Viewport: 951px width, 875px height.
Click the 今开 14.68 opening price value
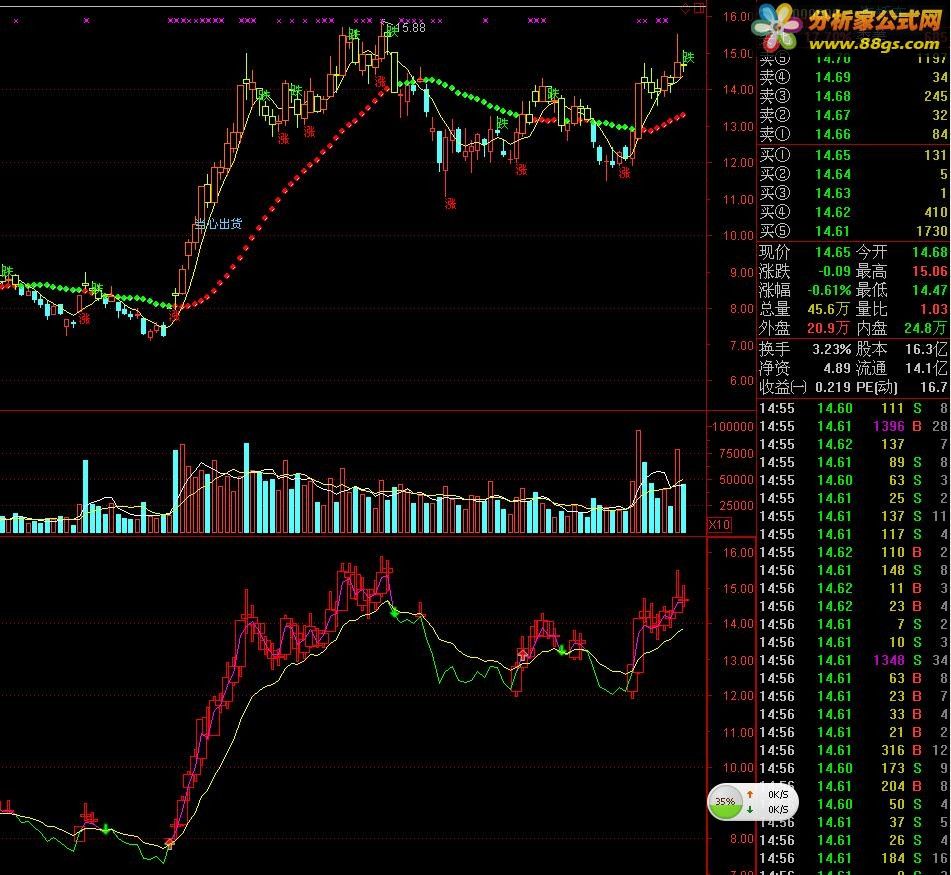click(930, 252)
